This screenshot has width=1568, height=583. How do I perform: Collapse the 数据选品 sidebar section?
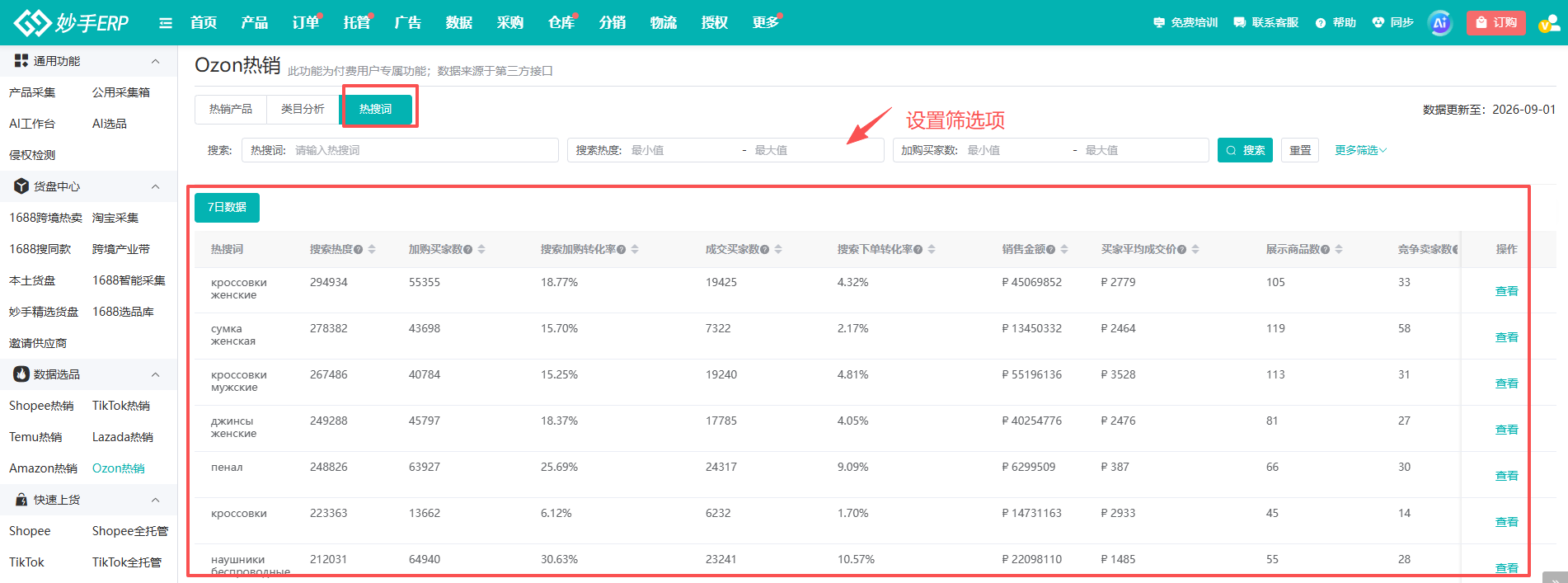coord(155,374)
